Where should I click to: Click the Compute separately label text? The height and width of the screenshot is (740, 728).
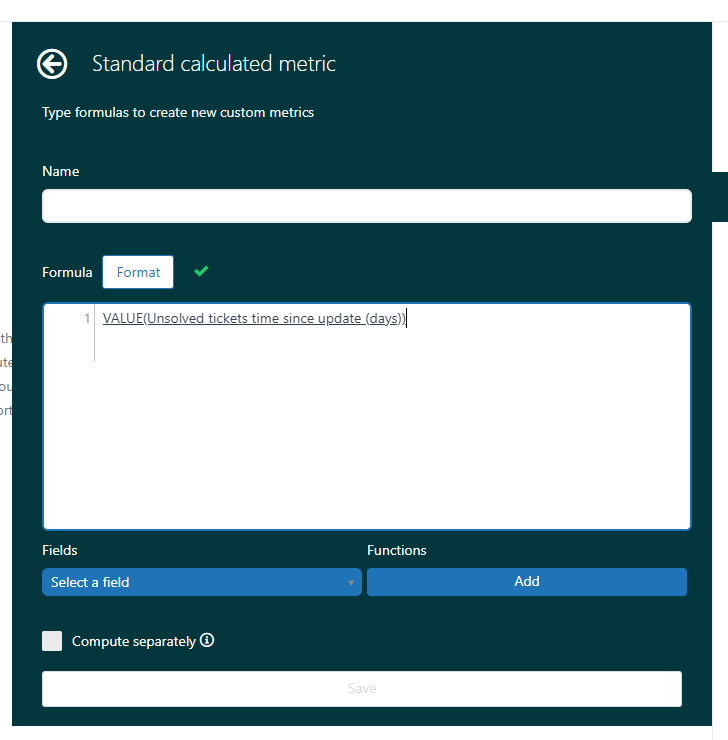coord(133,642)
